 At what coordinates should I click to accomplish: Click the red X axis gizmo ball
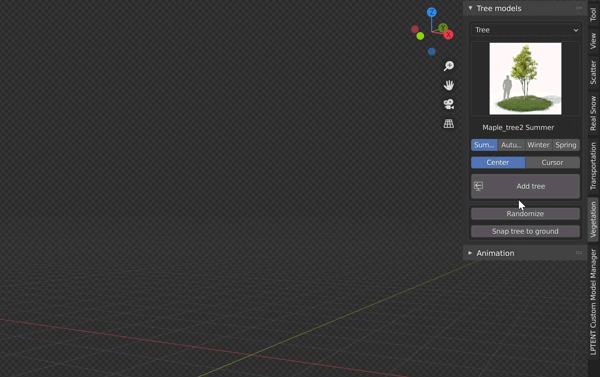pos(448,35)
